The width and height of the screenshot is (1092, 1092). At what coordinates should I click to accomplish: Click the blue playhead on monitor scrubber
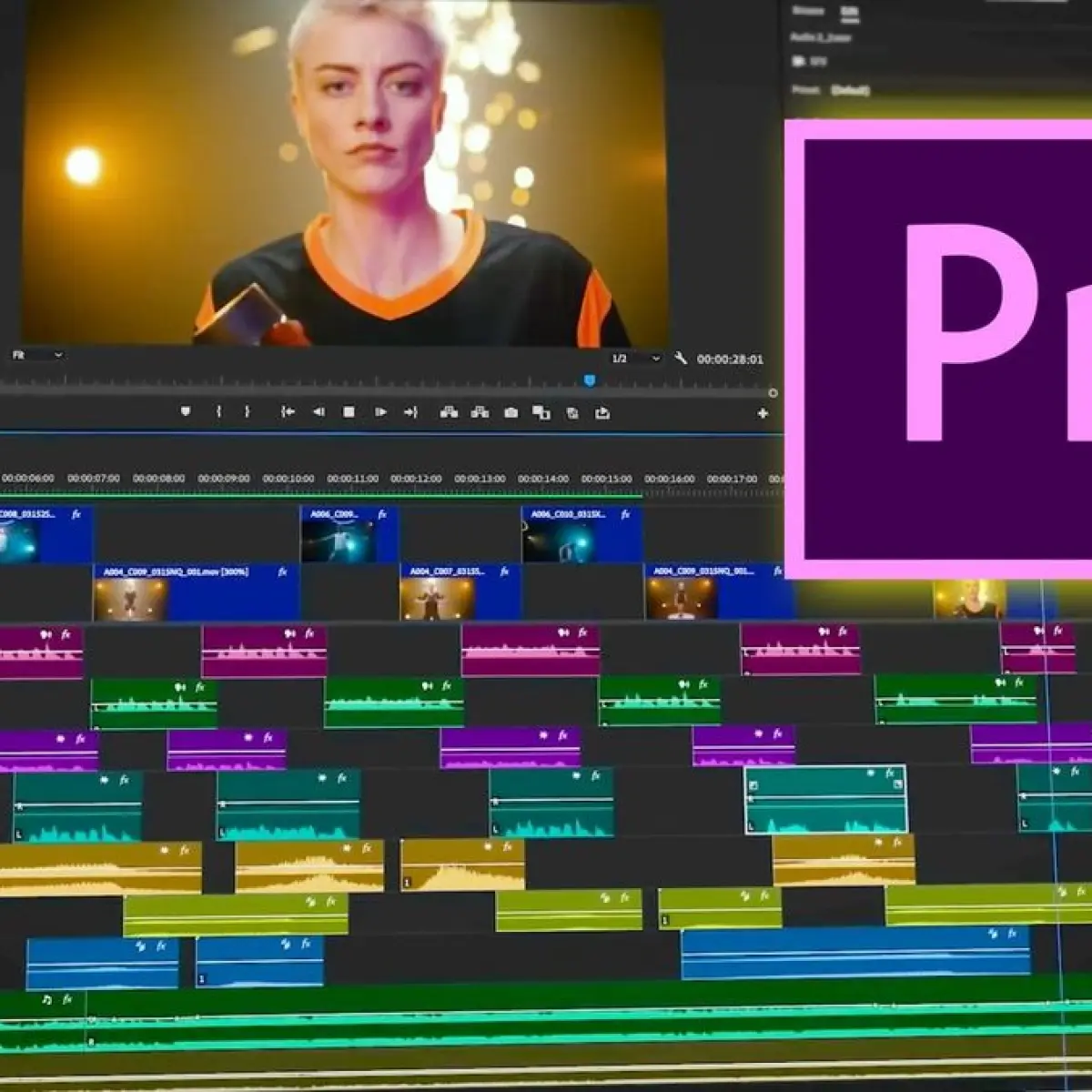pyautogui.click(x=590, y=380)
